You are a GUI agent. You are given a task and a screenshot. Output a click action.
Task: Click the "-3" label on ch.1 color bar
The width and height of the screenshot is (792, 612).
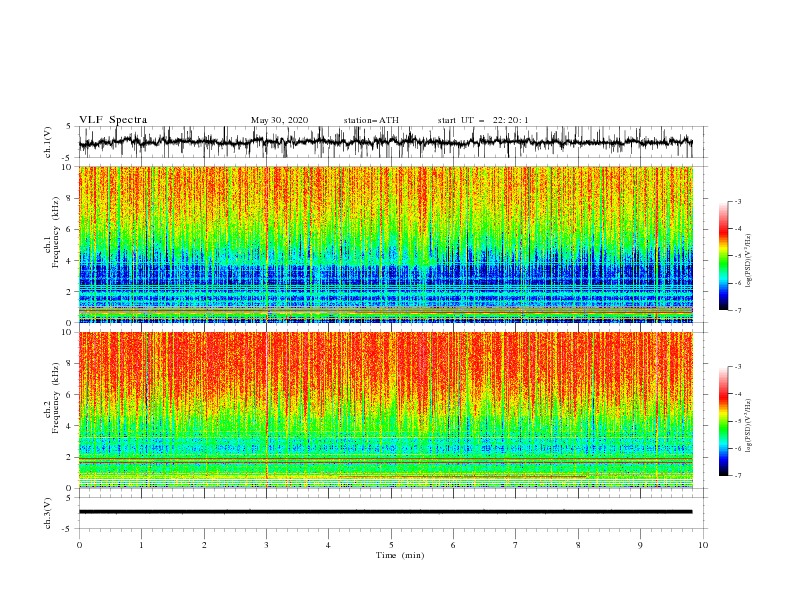tap(738, 201)
